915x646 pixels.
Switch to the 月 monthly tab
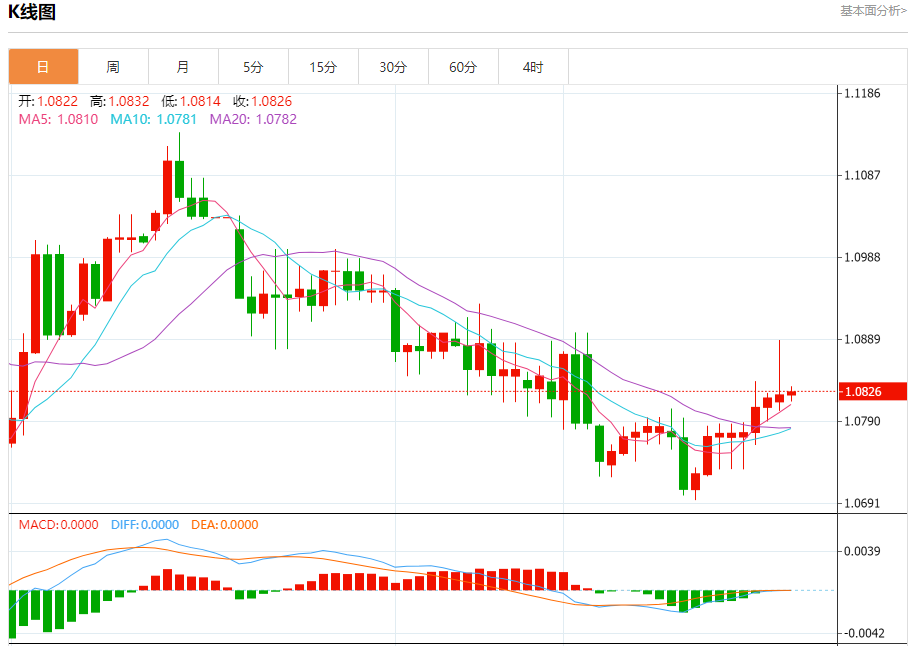point(183,67)
